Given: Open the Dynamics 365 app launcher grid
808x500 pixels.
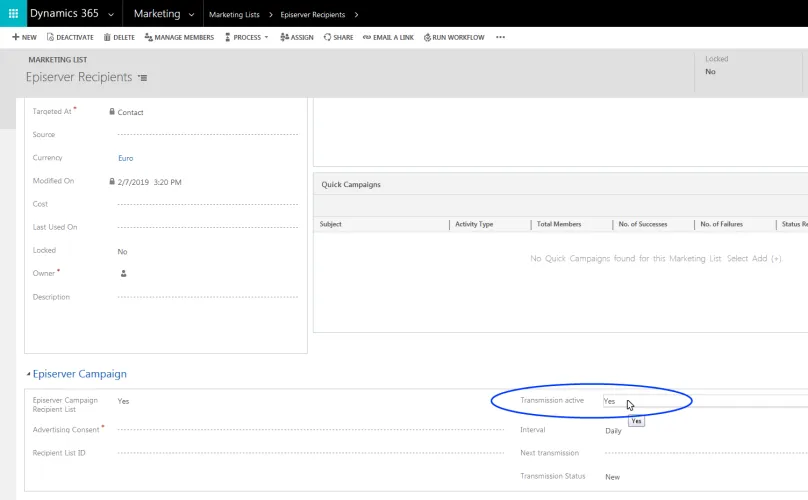Looking at the screenshot, I should (x=13, y=13).
